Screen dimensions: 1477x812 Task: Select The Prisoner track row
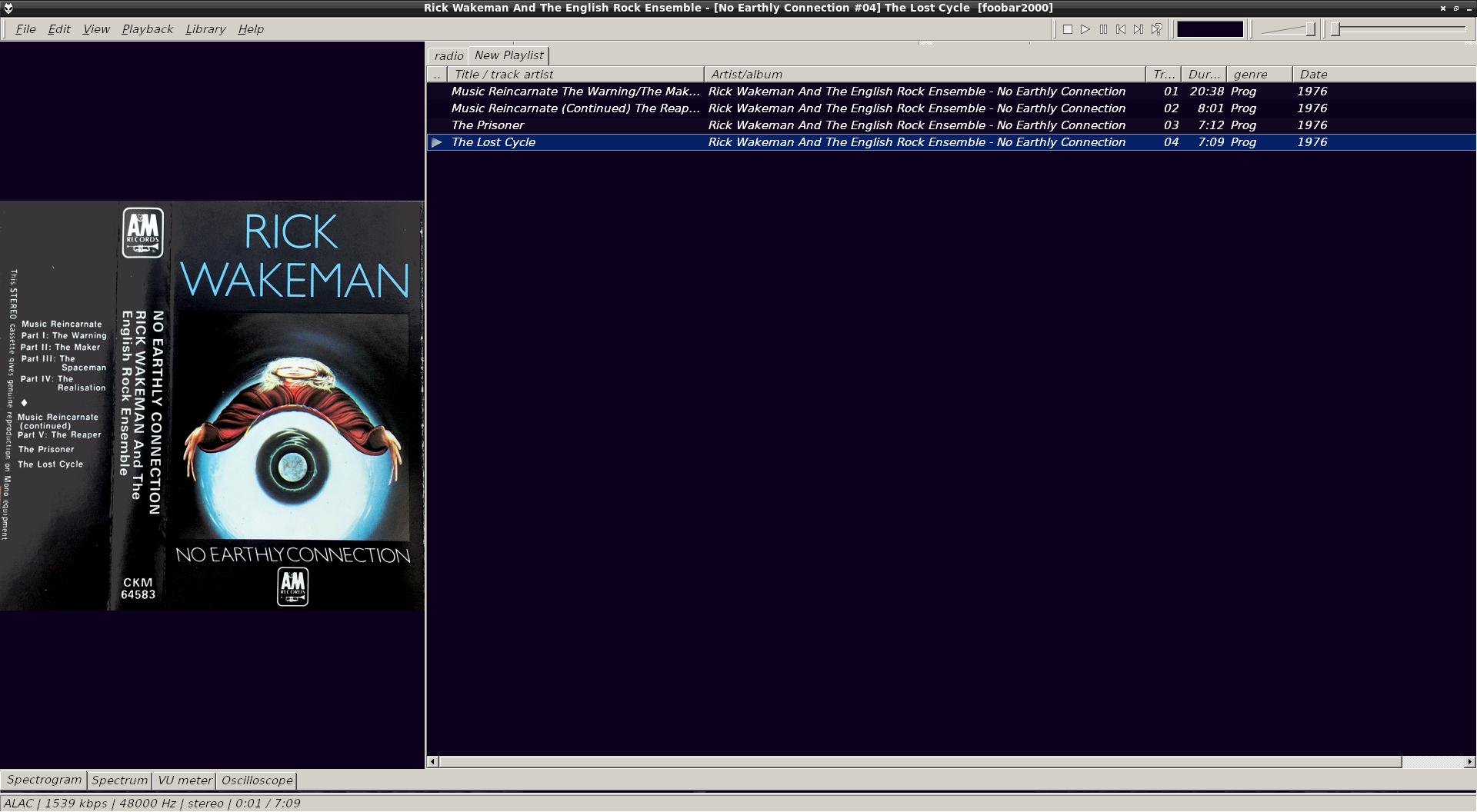952,125
